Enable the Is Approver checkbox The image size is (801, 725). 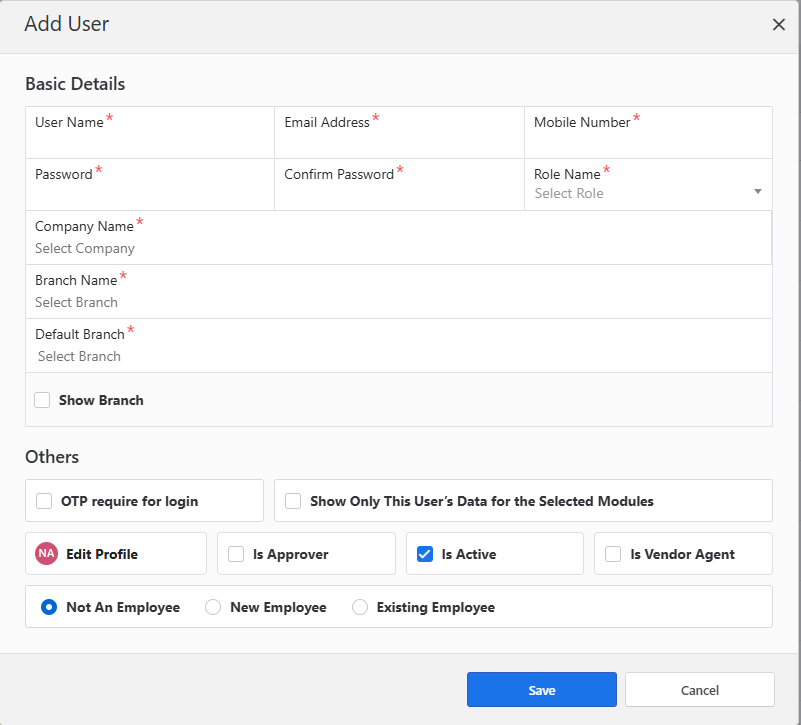[x=236, y=554]
